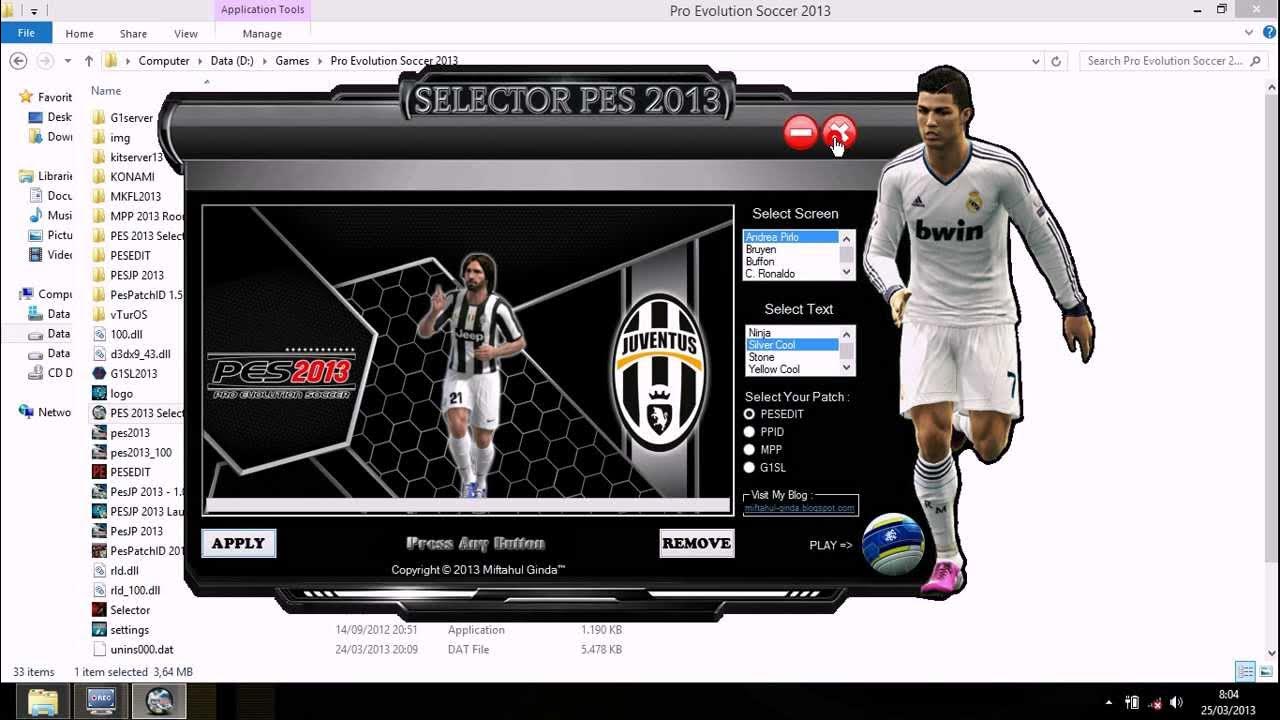Click the Up one level arrow in Explorer
The height and width of the screenshot is (720, 1280).
(89, 61)
